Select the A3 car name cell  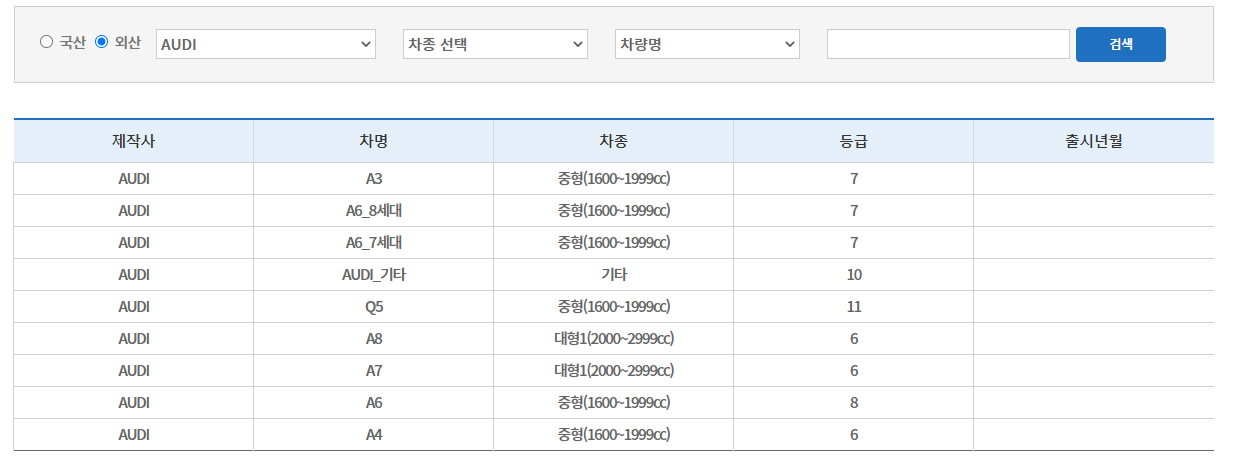tap(373, 179)
